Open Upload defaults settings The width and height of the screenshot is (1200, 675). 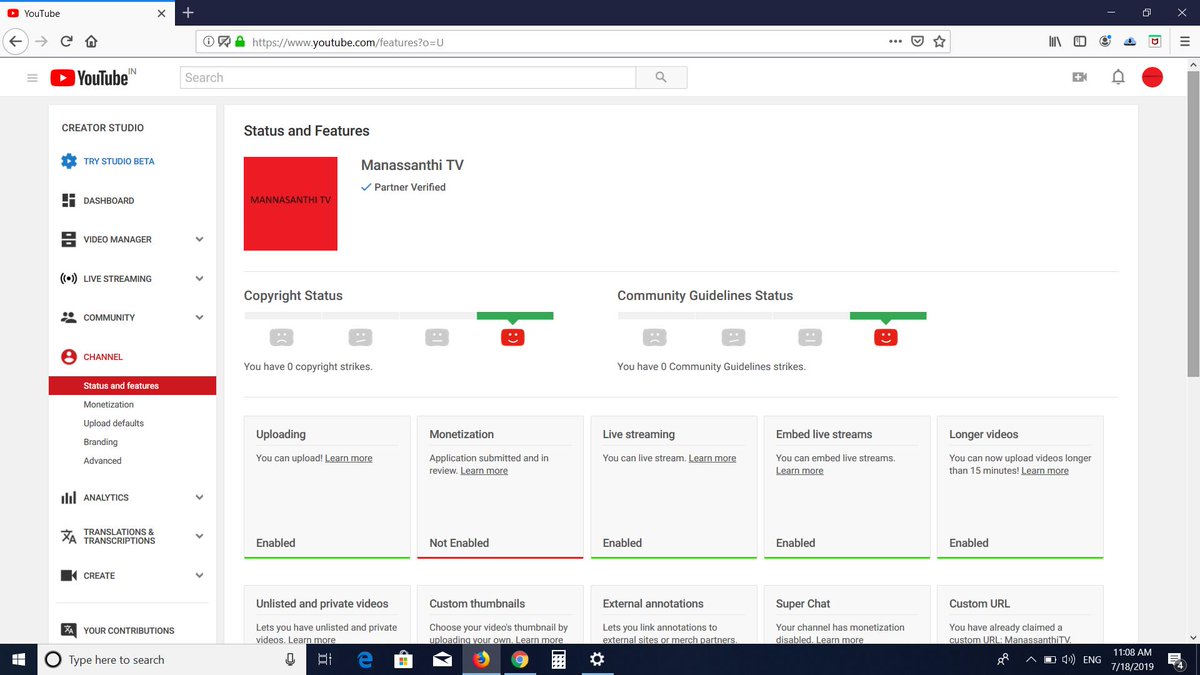pos(113,423)
